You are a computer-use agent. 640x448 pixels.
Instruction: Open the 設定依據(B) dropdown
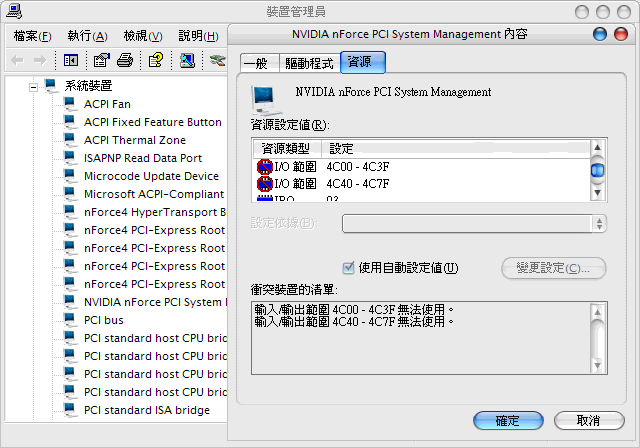pos(474,224)
